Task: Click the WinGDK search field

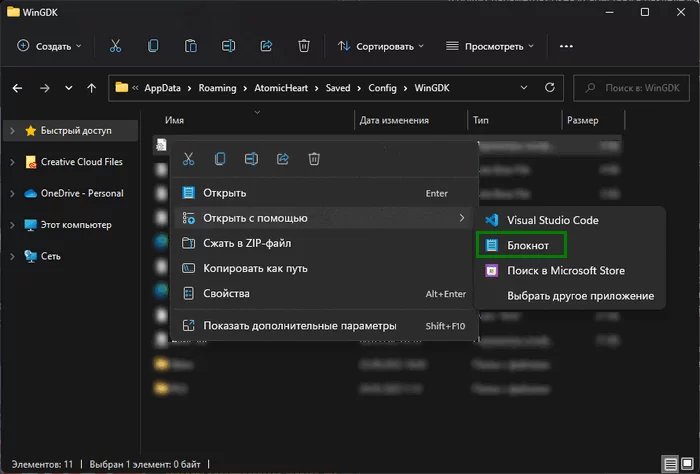Action: click(635, 88)
